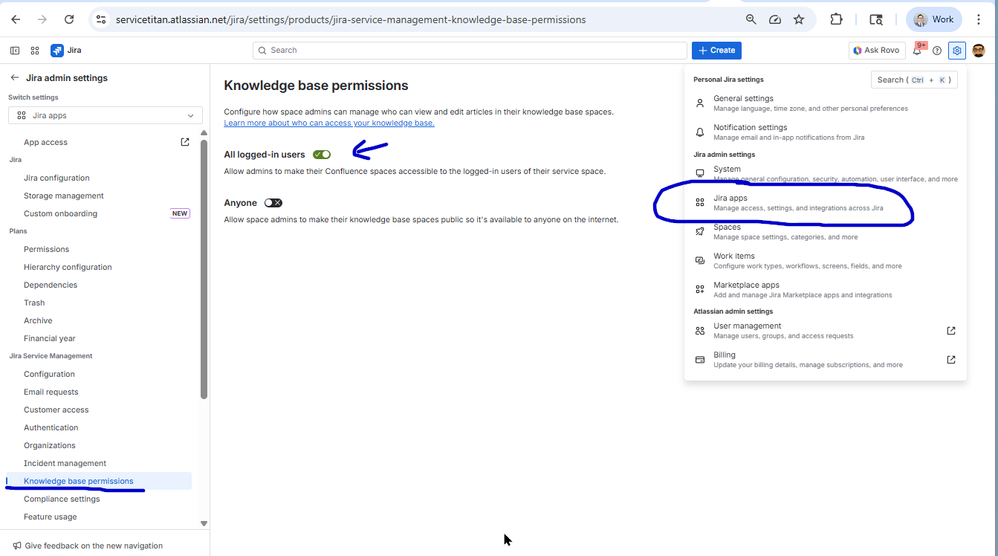The width and height of the screenshot is (998, 556).
Task: Click the Create button
Action: point(717,50)
